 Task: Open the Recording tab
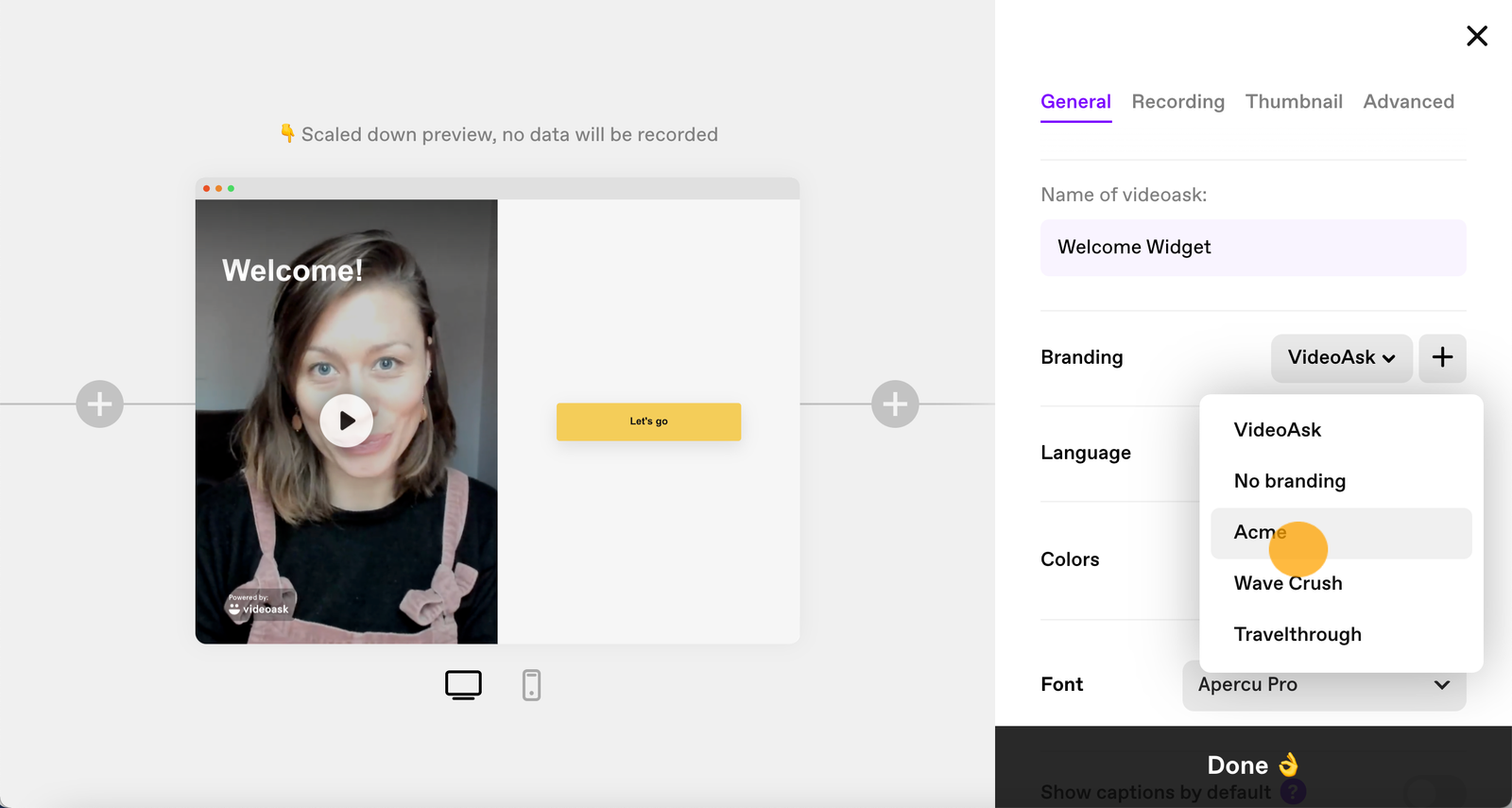click(x=1177, y=102)
